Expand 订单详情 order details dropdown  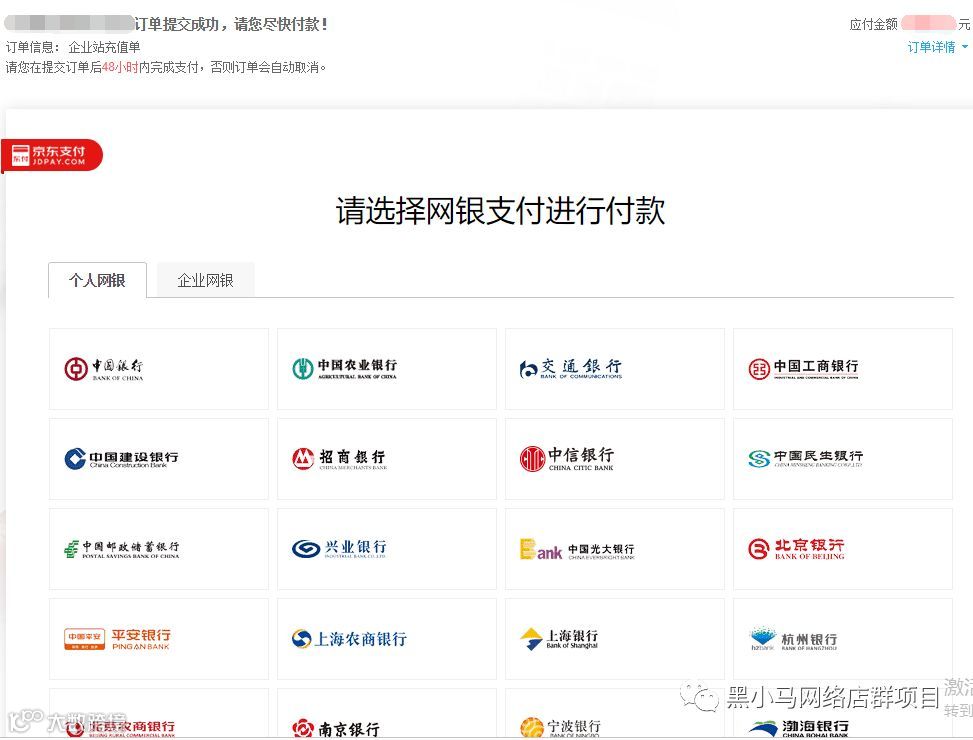click(x=938, y=47)
